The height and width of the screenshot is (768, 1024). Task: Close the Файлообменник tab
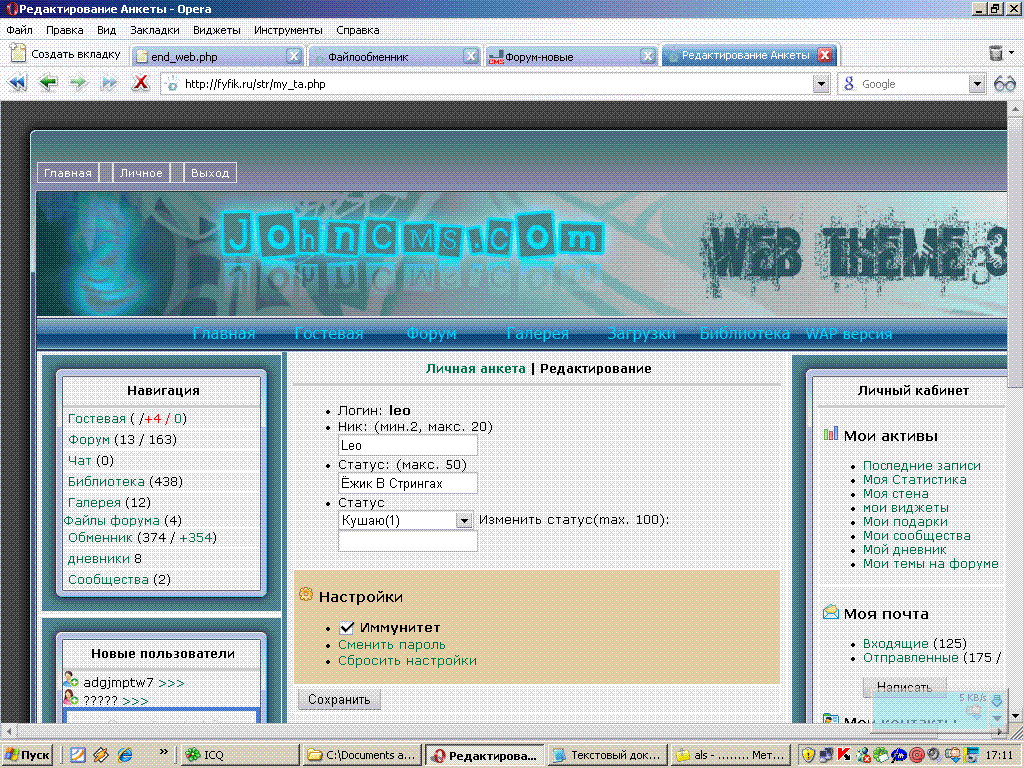[471, 56]
